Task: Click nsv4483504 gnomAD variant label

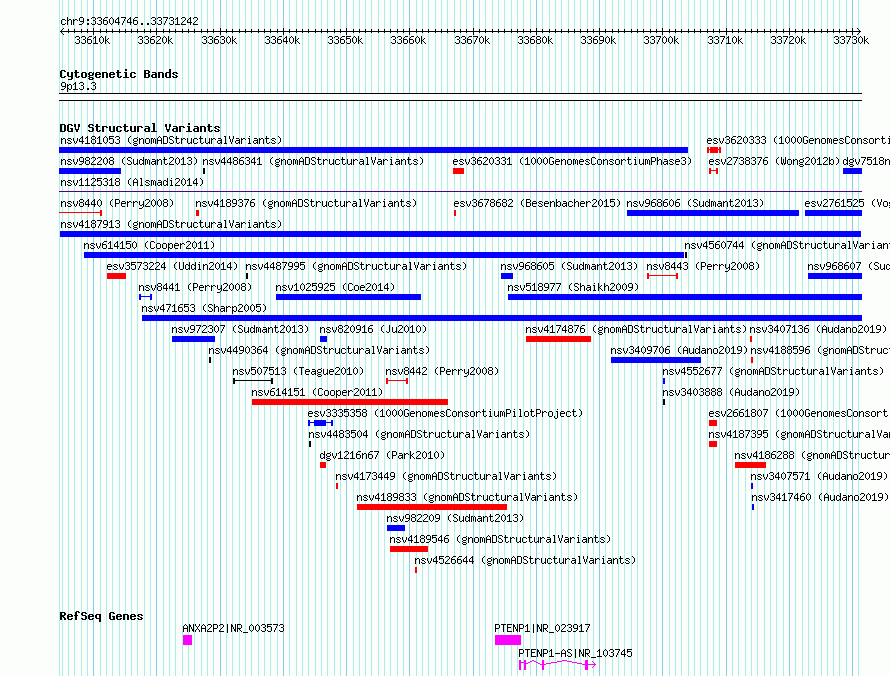Action: [x=419, y=434]
